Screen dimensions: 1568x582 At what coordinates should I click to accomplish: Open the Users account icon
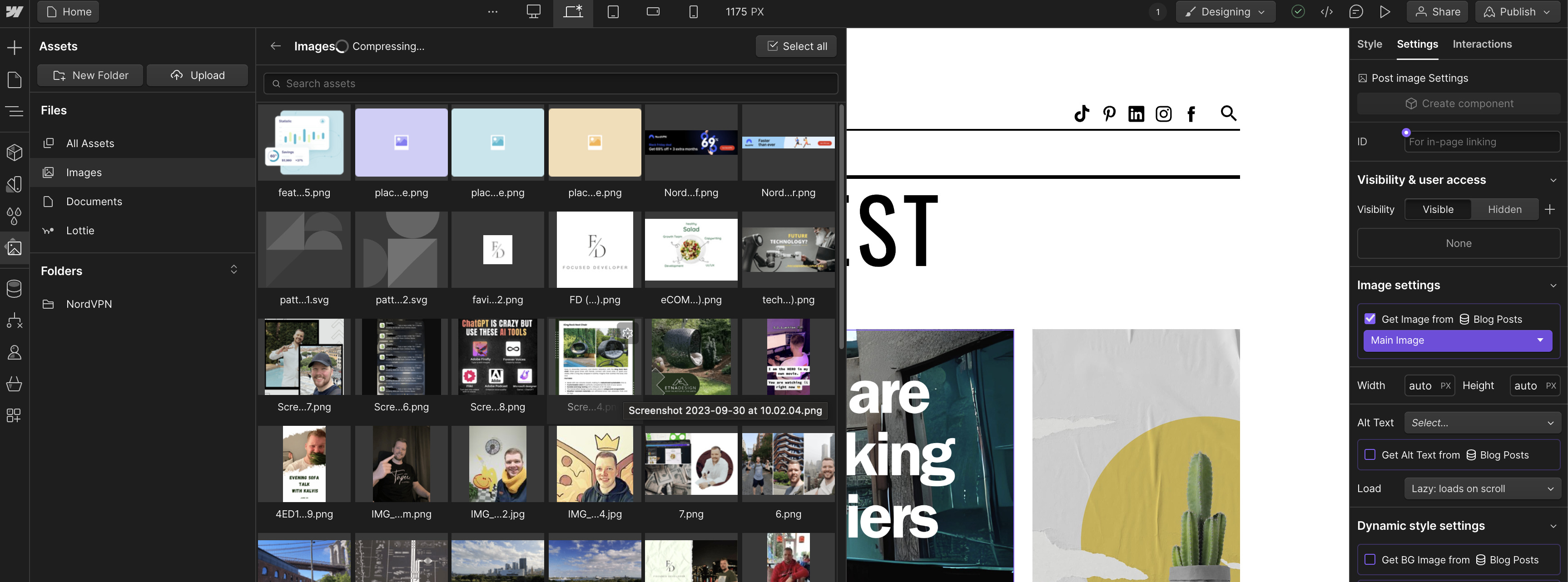pos(14,352)
